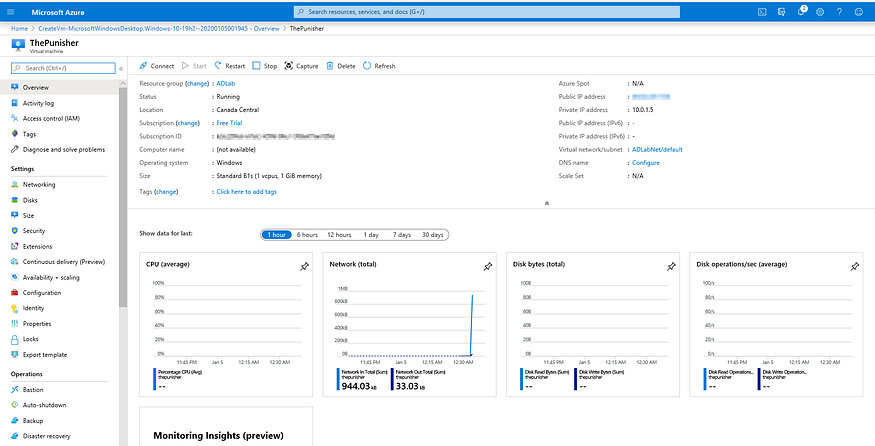This screenshot has width=875, height=446.
Task: Click the Configure DNS name link
Action: click(x=645, y=162)
